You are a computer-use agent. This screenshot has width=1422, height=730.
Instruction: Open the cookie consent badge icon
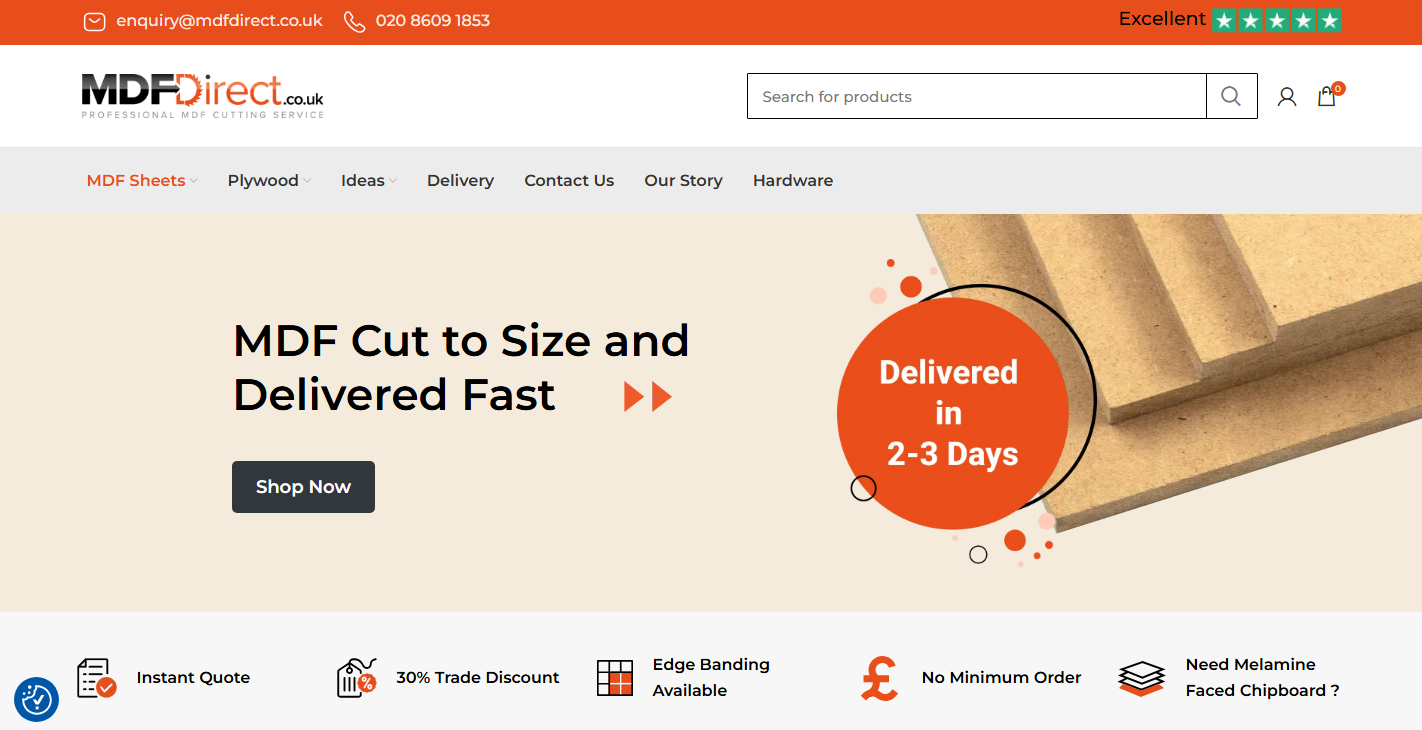(36, 699)
